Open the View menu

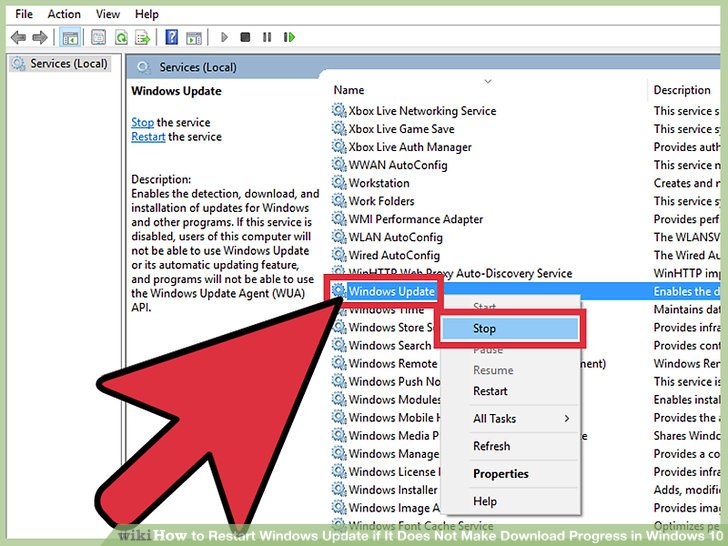click(x=108, y=14)
